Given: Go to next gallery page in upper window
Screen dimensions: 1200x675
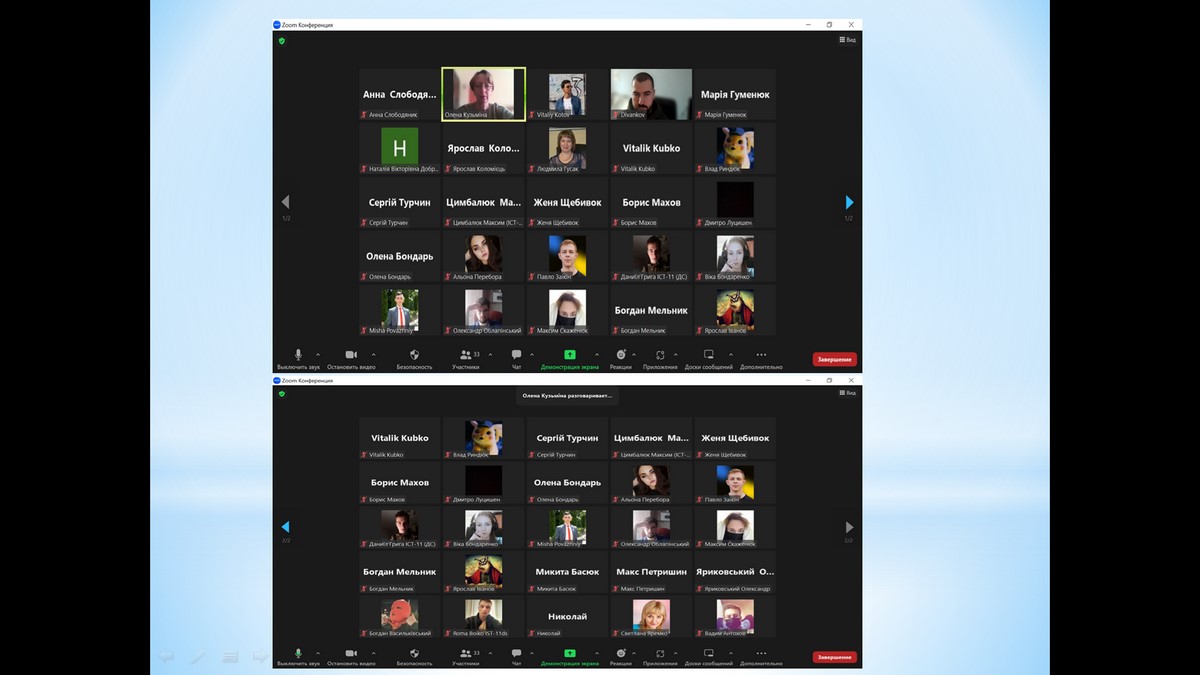Looking at the screenshot, I should pos(849,202).
